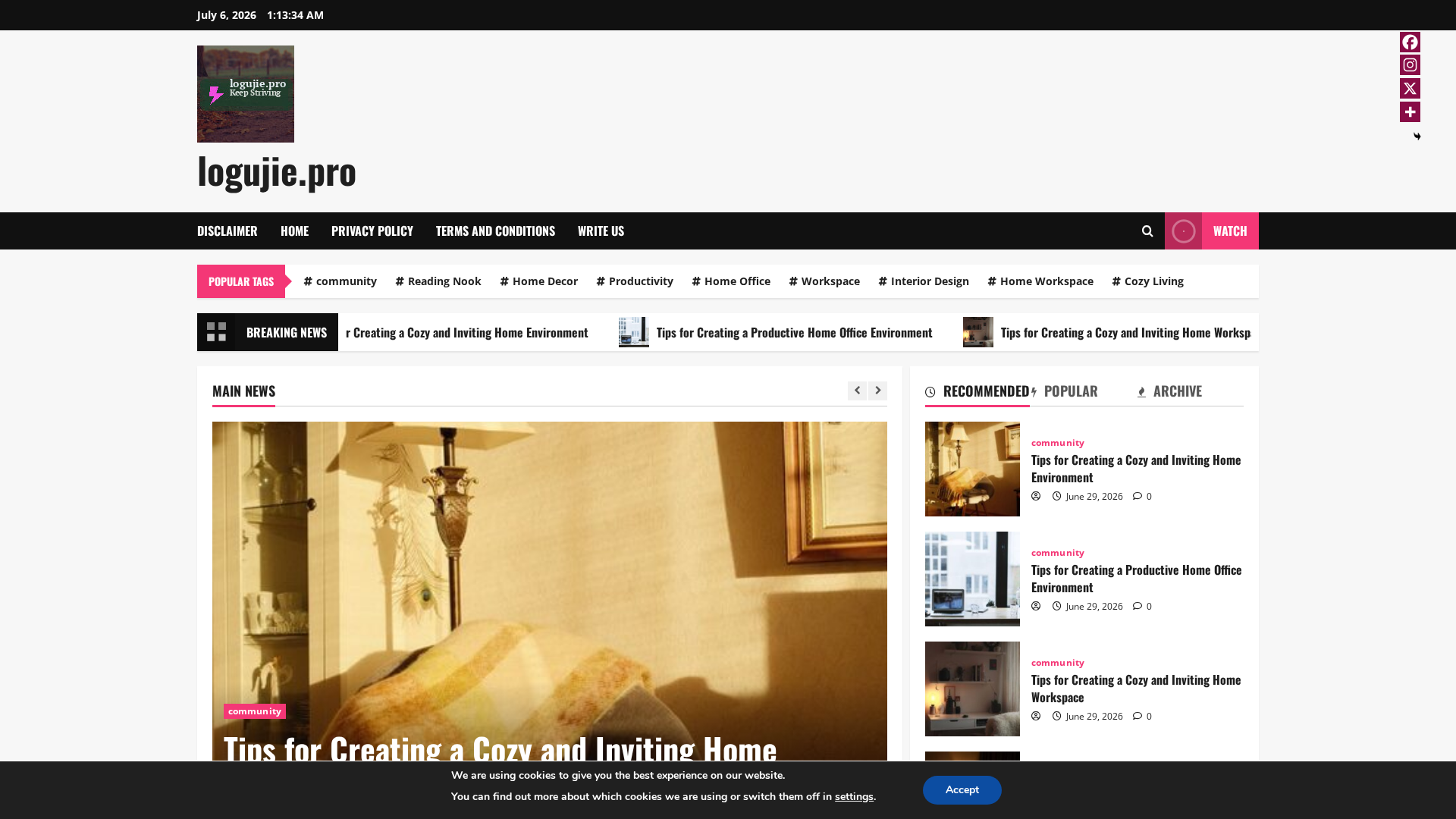Select the Home Workspace tag
The image size is (1456, 819).
[1040, 281]
